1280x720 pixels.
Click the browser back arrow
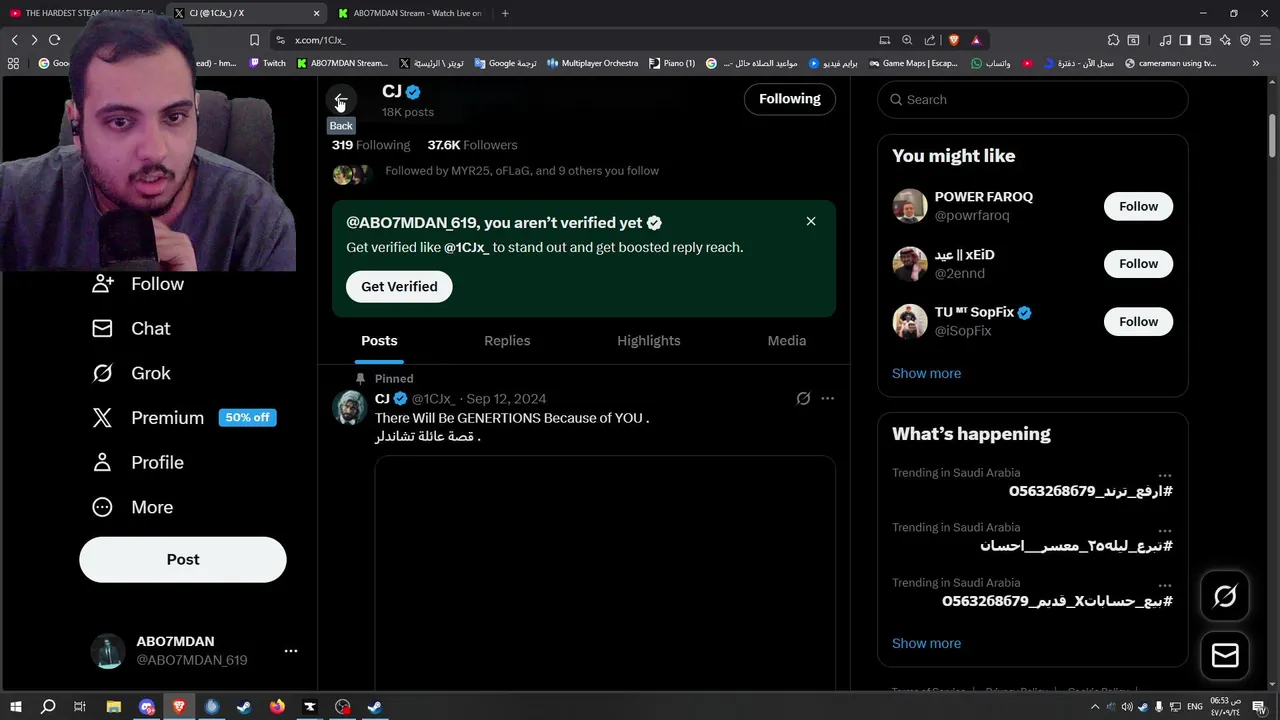(x=14, y=40)
